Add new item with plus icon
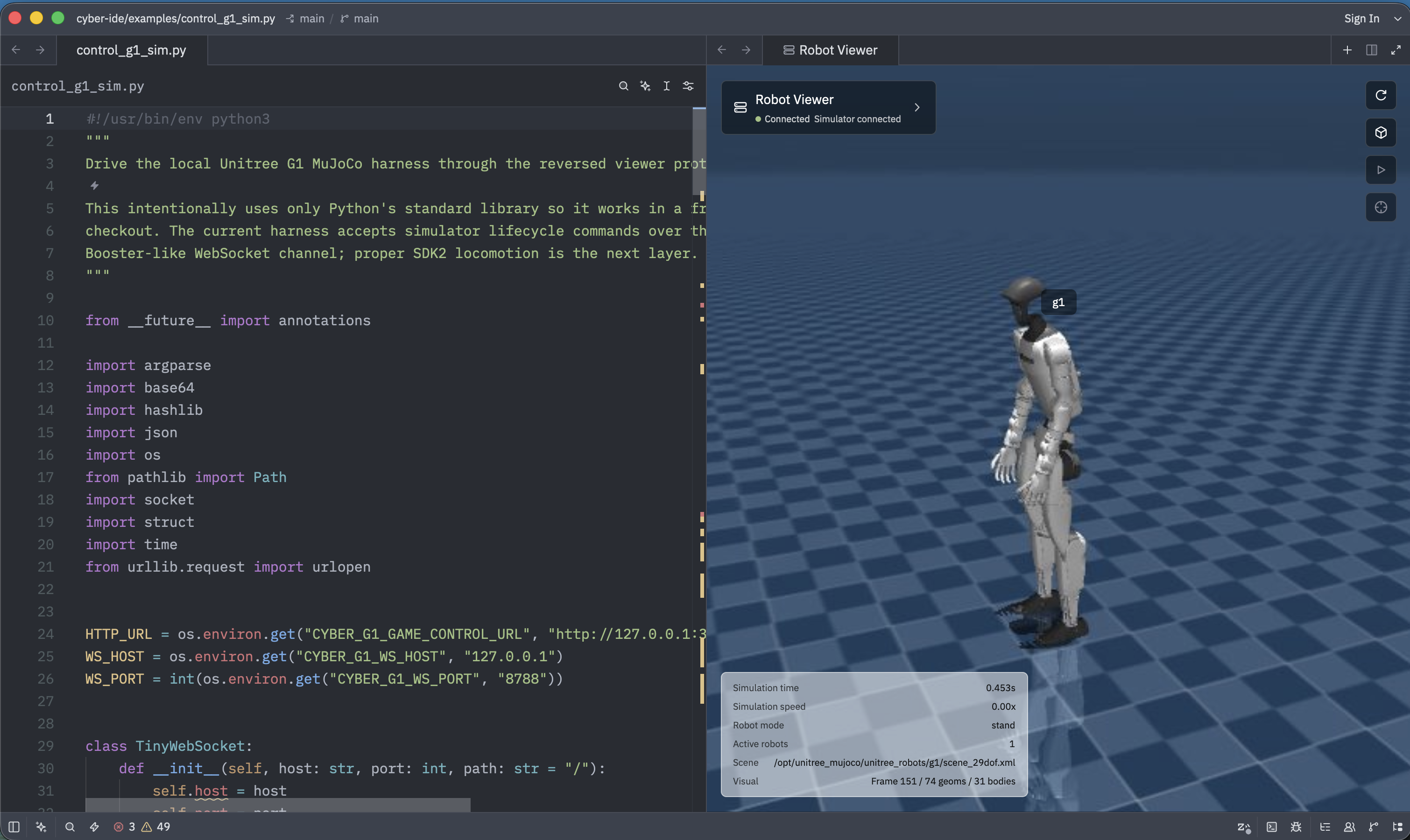The image size is (1410, 840). point(1347,50)
